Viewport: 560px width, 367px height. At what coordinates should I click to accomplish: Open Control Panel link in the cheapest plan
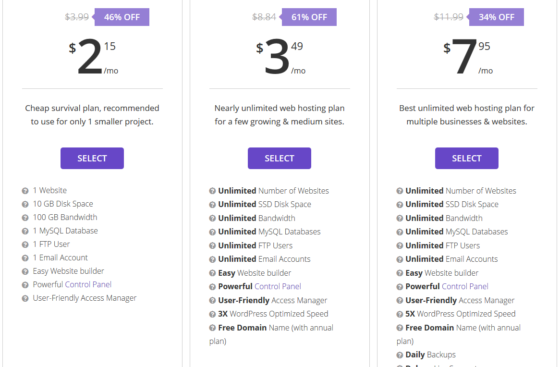[88, 285]
